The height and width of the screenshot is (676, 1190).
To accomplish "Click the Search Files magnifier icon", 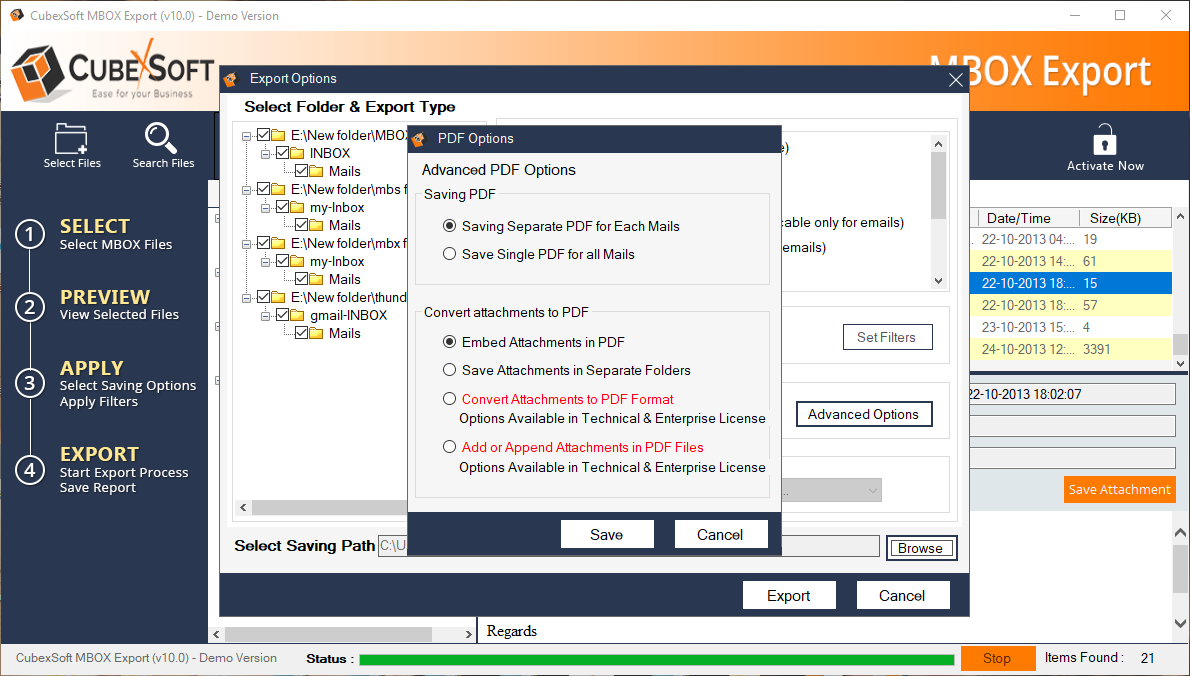I will coord(162,138).
